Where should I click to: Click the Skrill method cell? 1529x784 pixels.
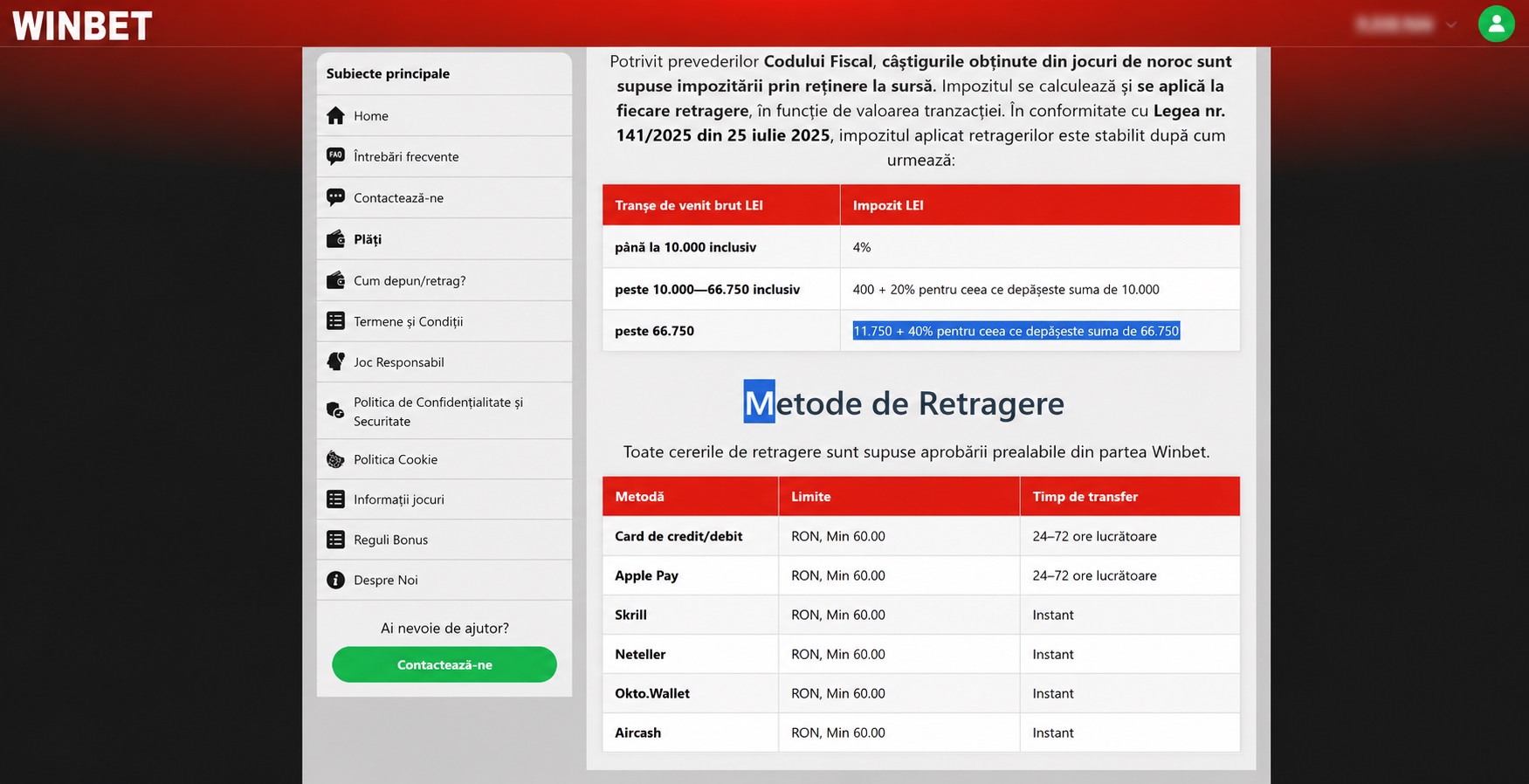(691, 615)
